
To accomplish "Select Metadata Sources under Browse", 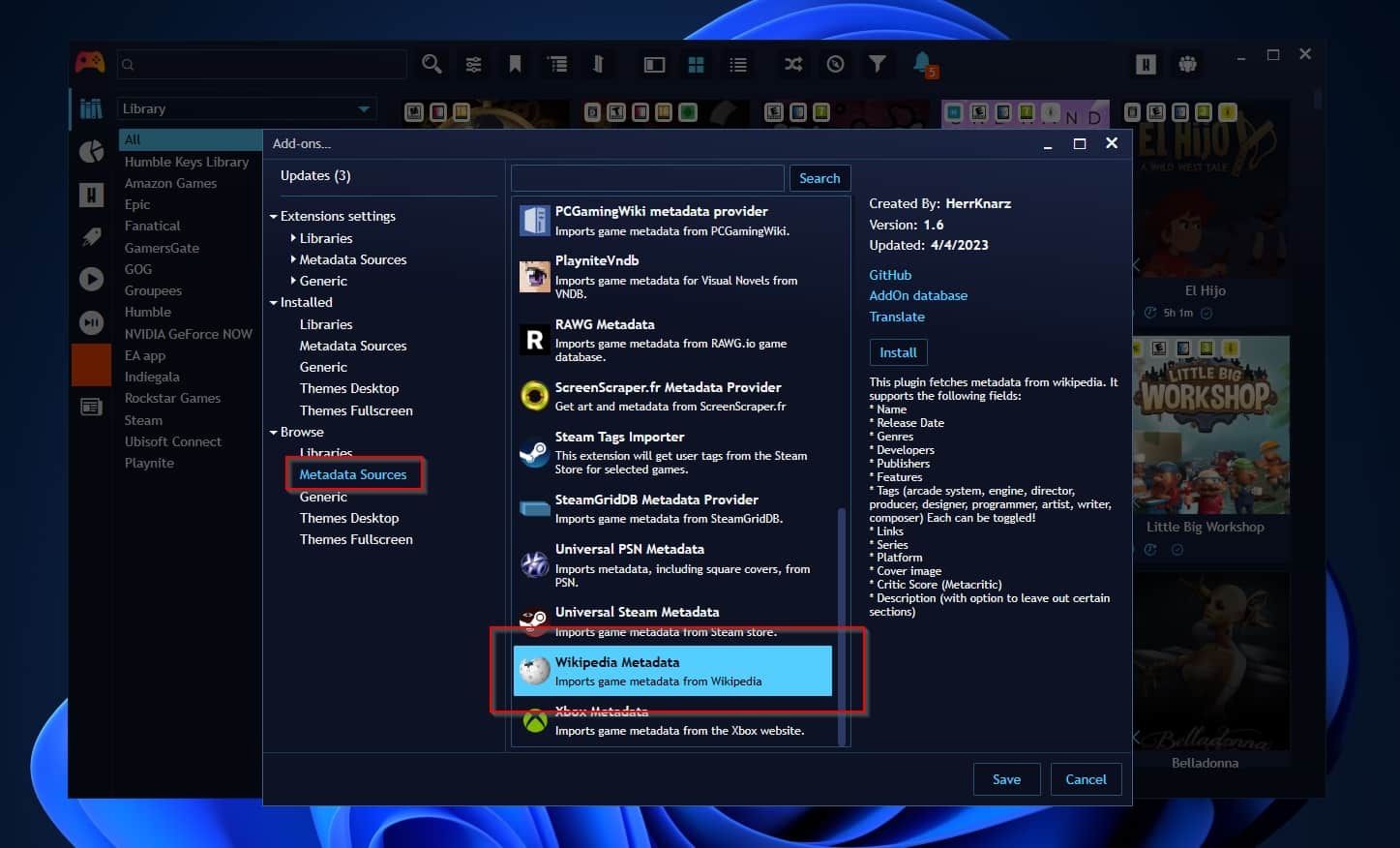I will [x=353, y=474].
